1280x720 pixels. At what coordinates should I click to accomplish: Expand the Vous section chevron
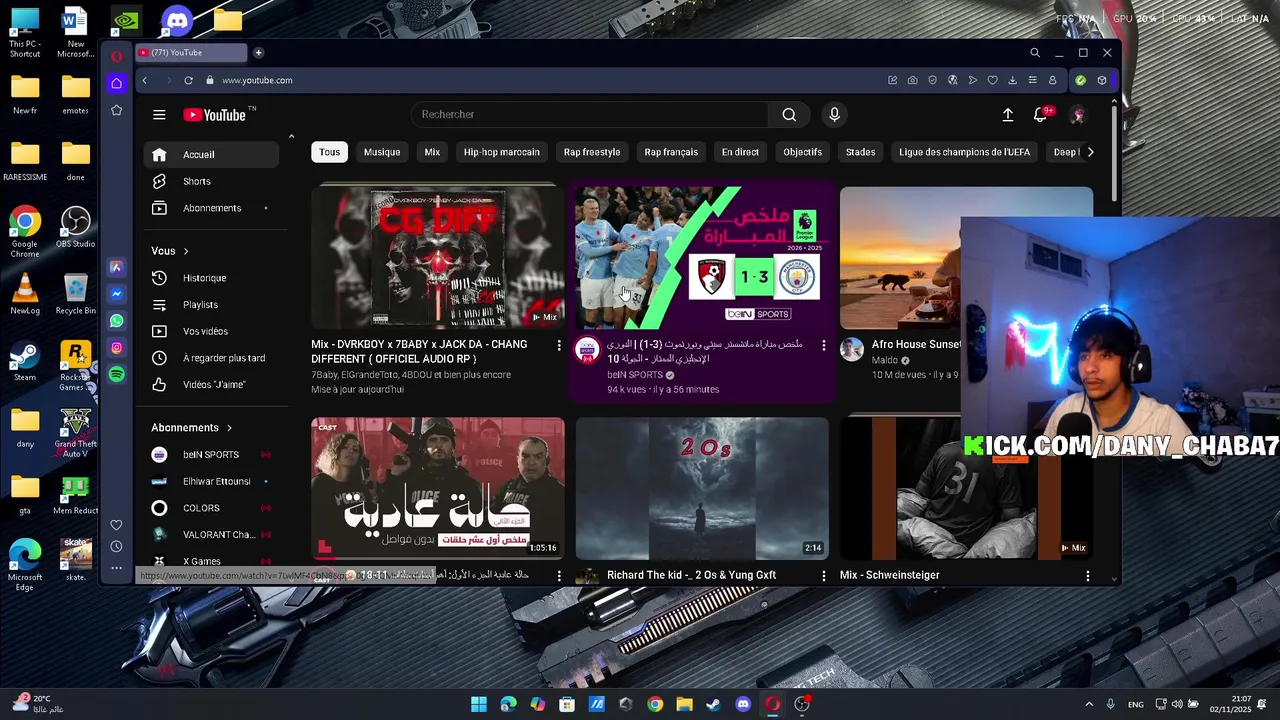186,251
